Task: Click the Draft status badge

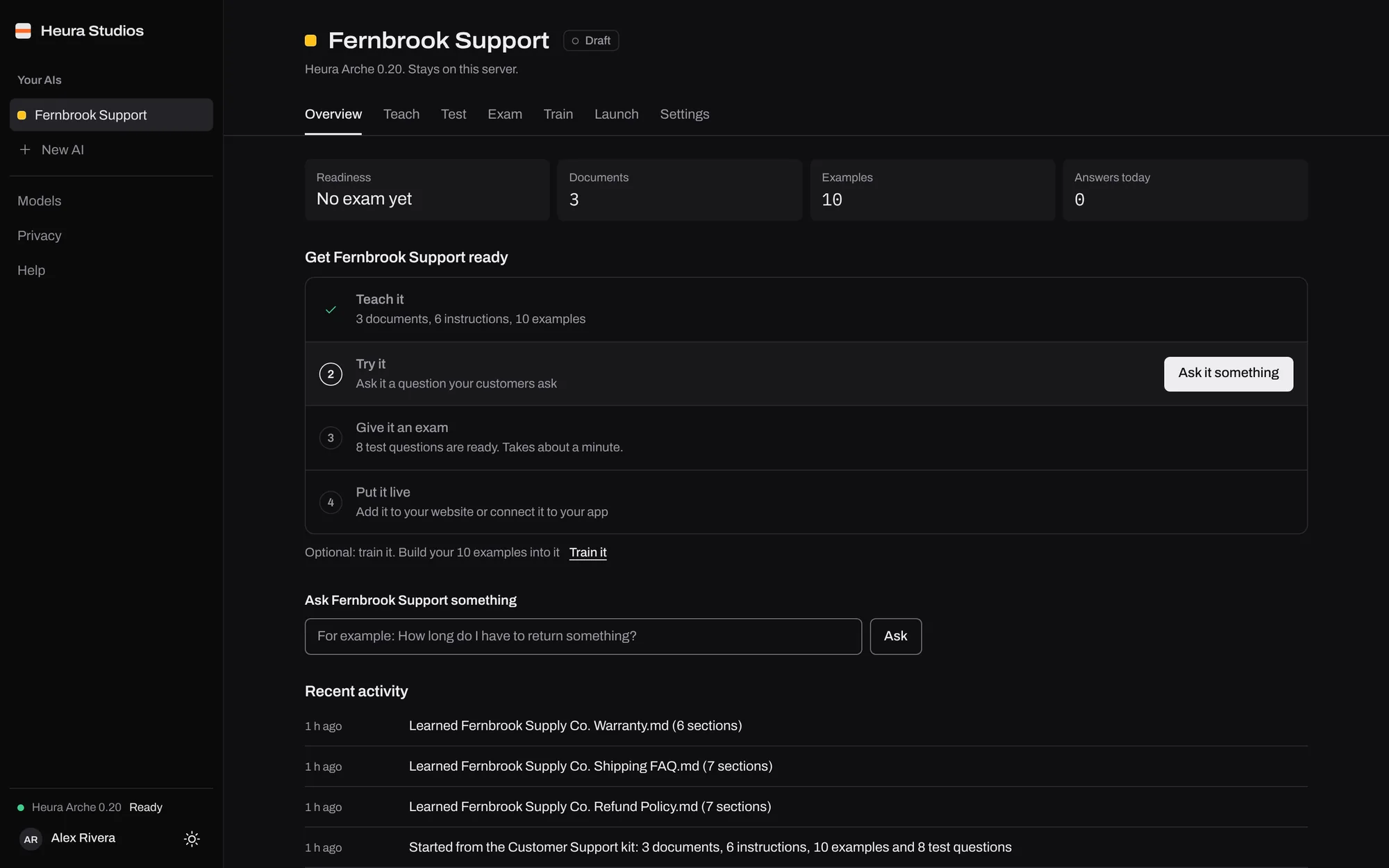Action: click(x=591, y=40)
